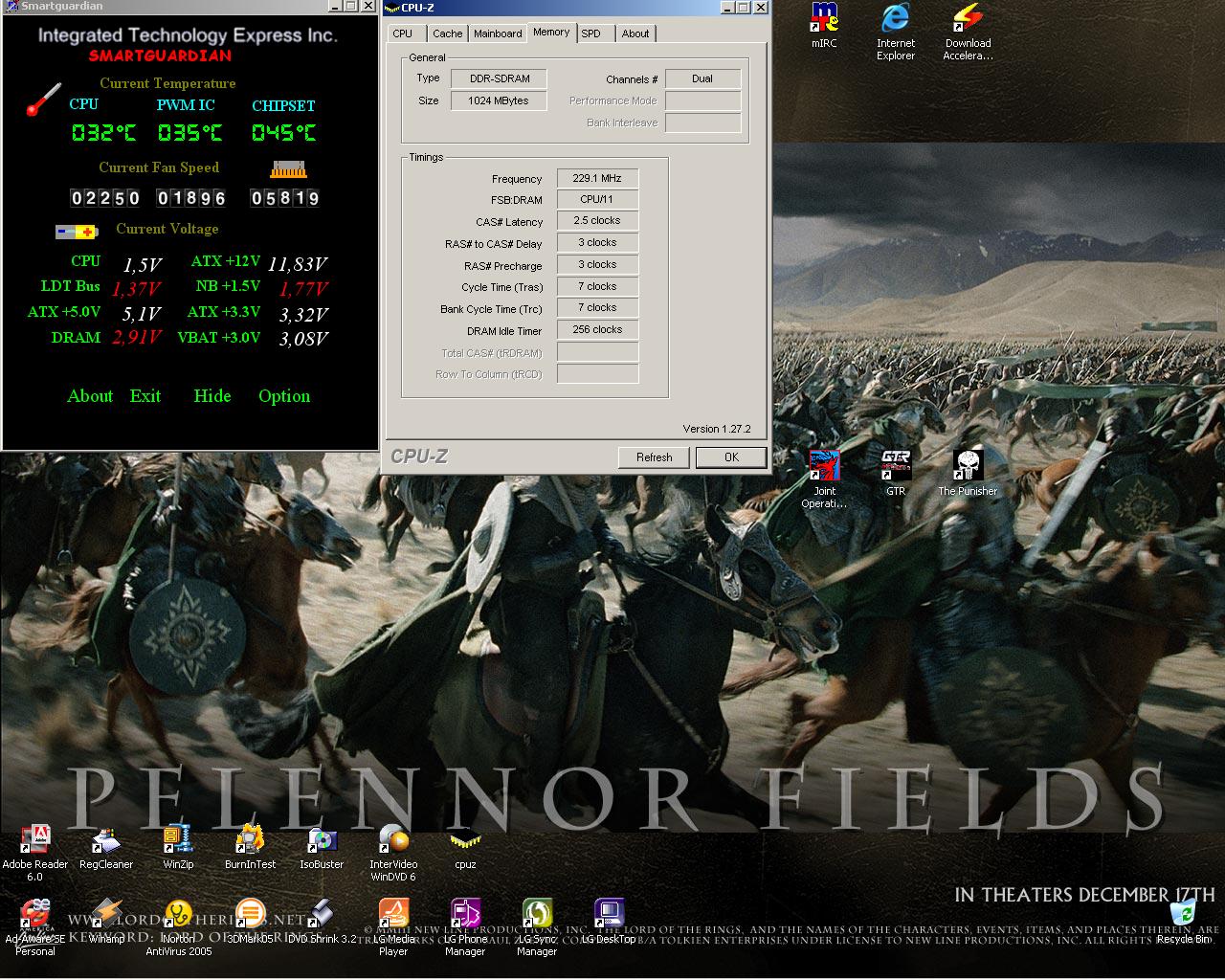The width and height of the screenshot is (1225, 980).
Task: Click the Refresh button in CPU-Z
Action: 655,457
